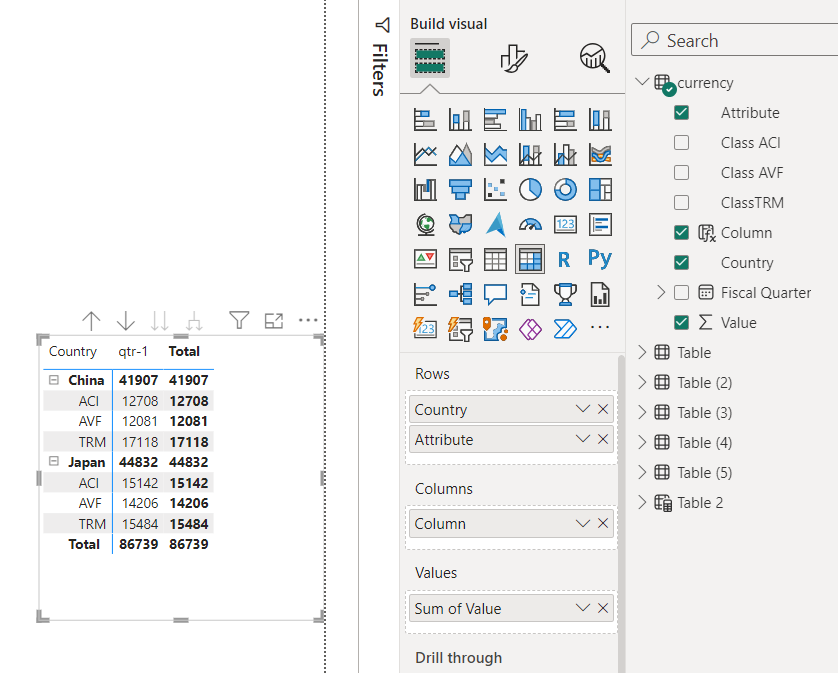Open the Analytics magnifier tab
This screenshot has height=673, width=838.
pyautogui.click(x=595, y=58)
